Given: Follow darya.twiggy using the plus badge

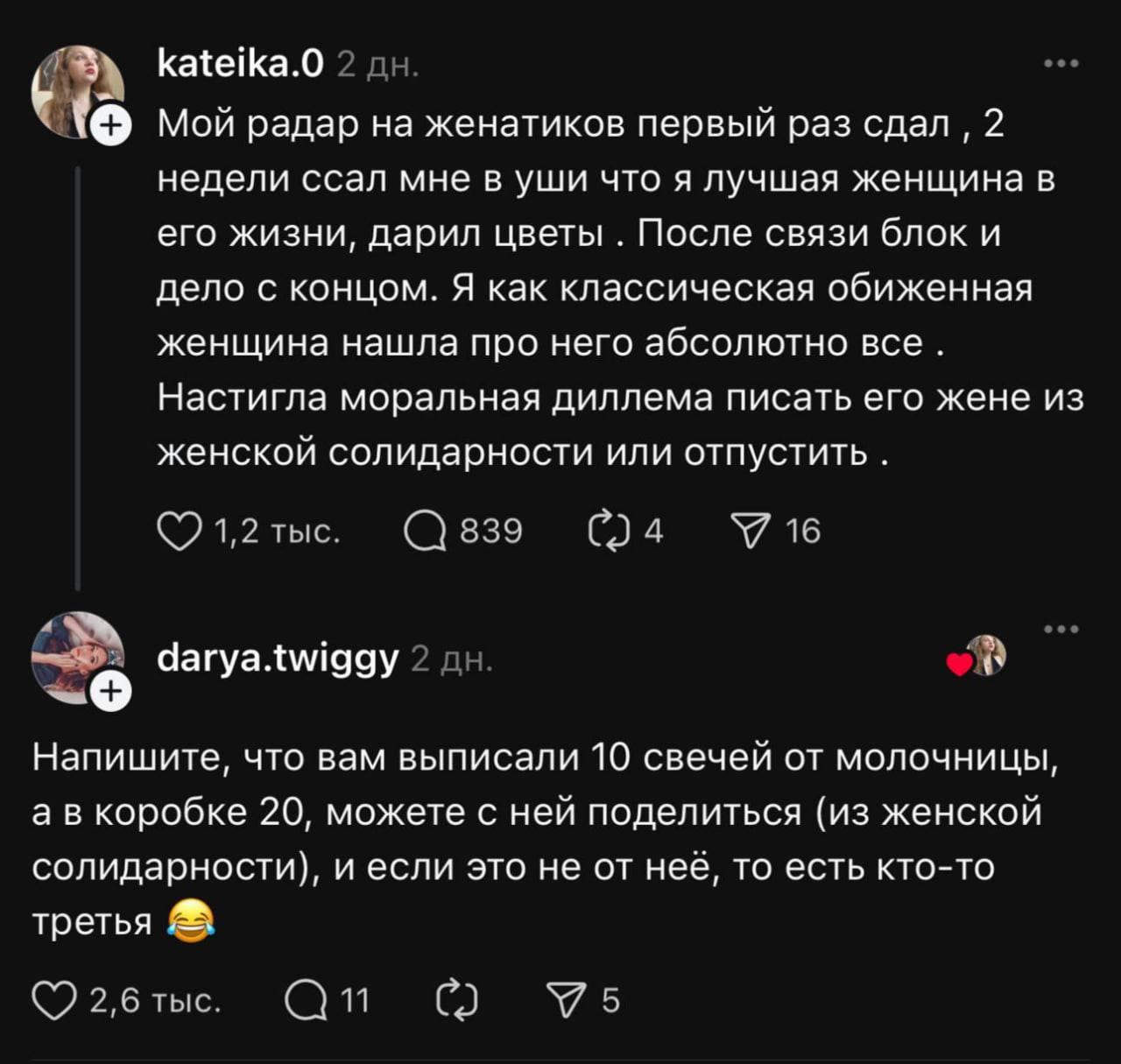Looking at the screenshot, I should (x=110, y=693).
